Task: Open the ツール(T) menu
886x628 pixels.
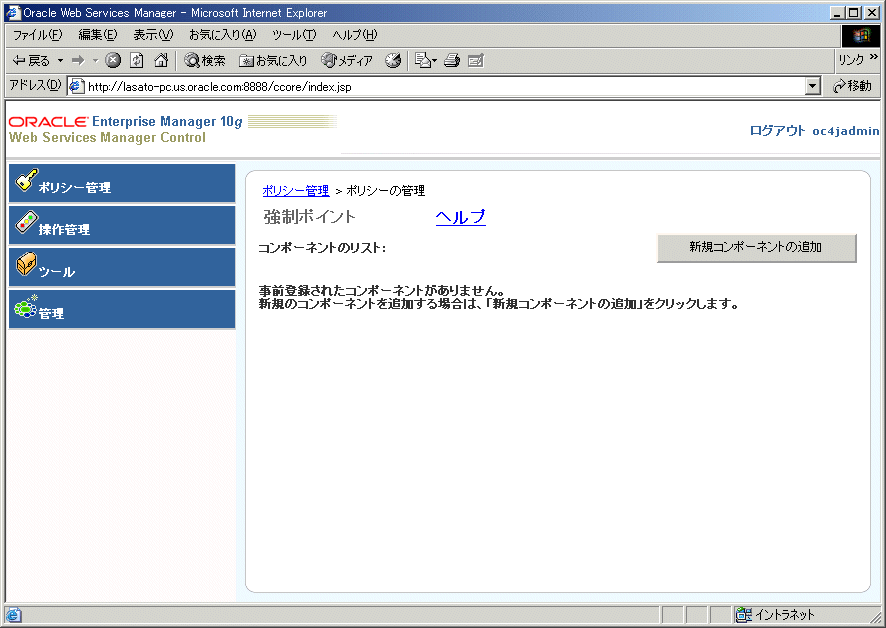Action: click(x=294, y=35)
